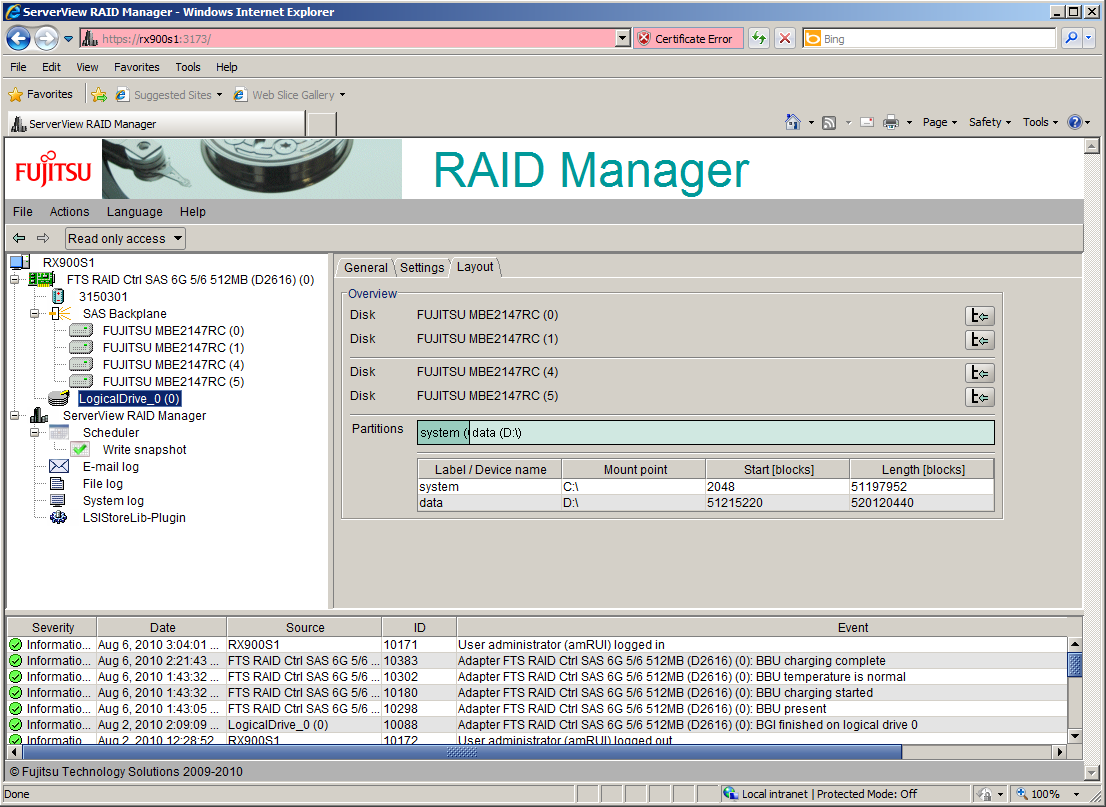Open the RAID Manager Actions menu
The width and height of the screenshot is (1106, 807).
point(69,212)
